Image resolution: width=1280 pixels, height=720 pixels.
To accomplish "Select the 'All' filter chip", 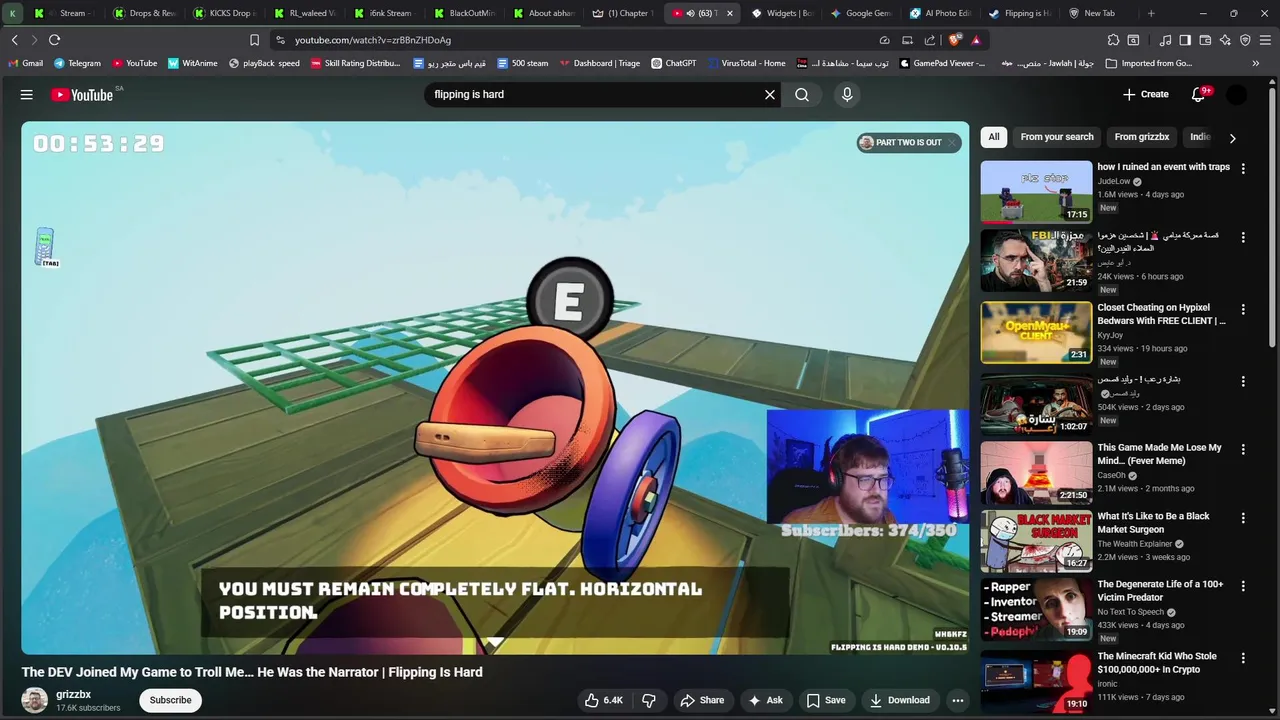I will tap(994, 137).
